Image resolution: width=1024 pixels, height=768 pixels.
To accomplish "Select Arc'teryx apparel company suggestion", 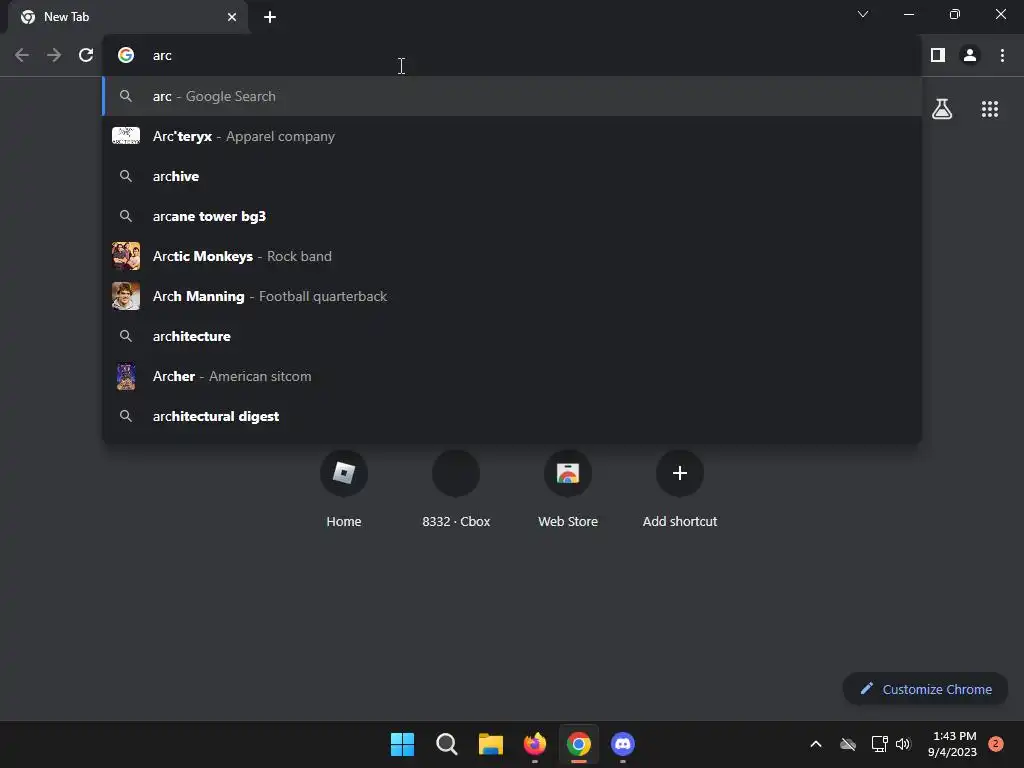I will click(512, 136).
